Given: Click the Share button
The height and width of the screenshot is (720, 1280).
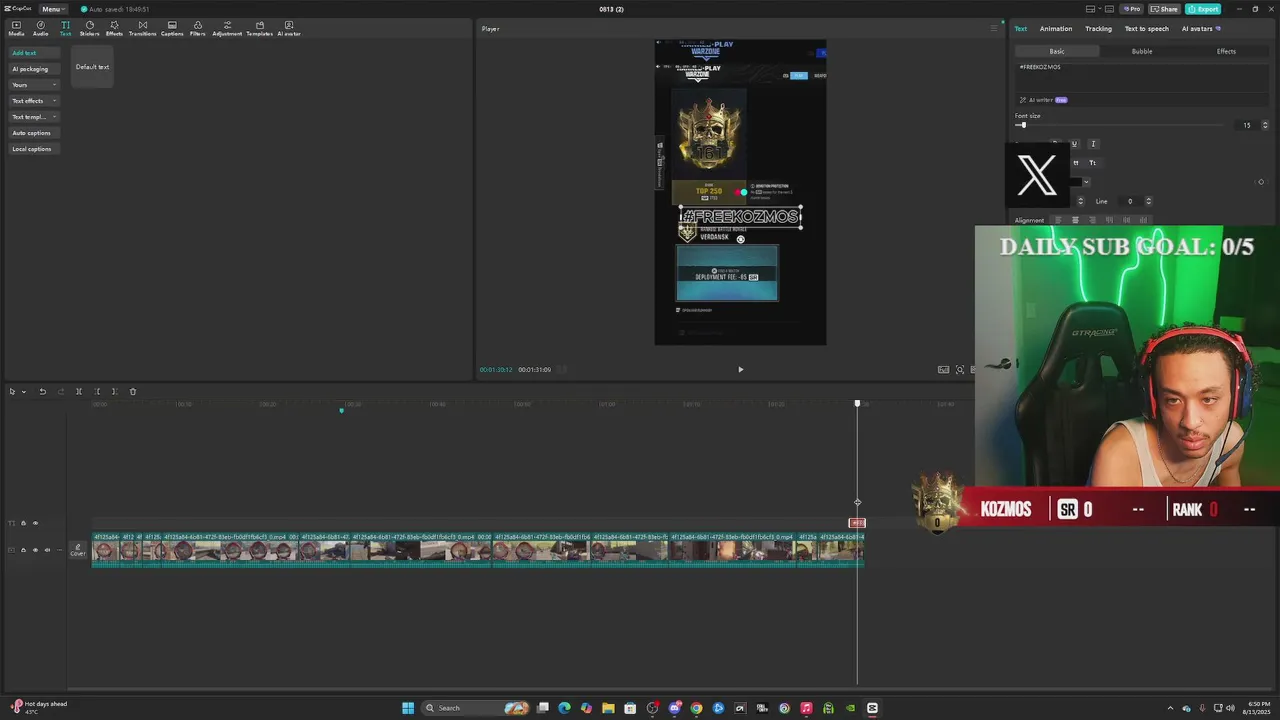Looking at the screenshot, I should (x=1164, y=9).
